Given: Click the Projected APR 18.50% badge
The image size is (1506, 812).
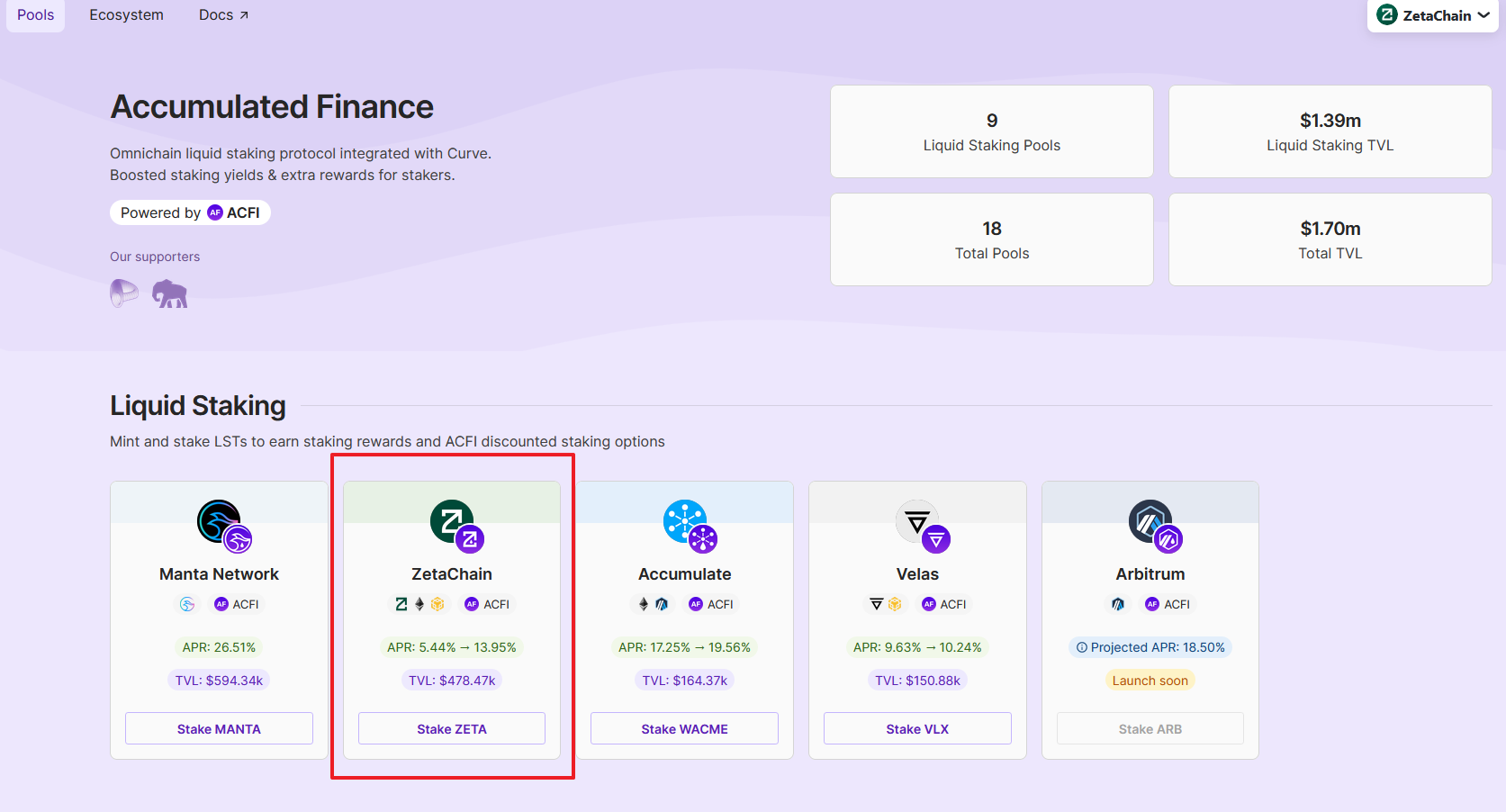Looking at the screenshot, I should click(1150, 647).
